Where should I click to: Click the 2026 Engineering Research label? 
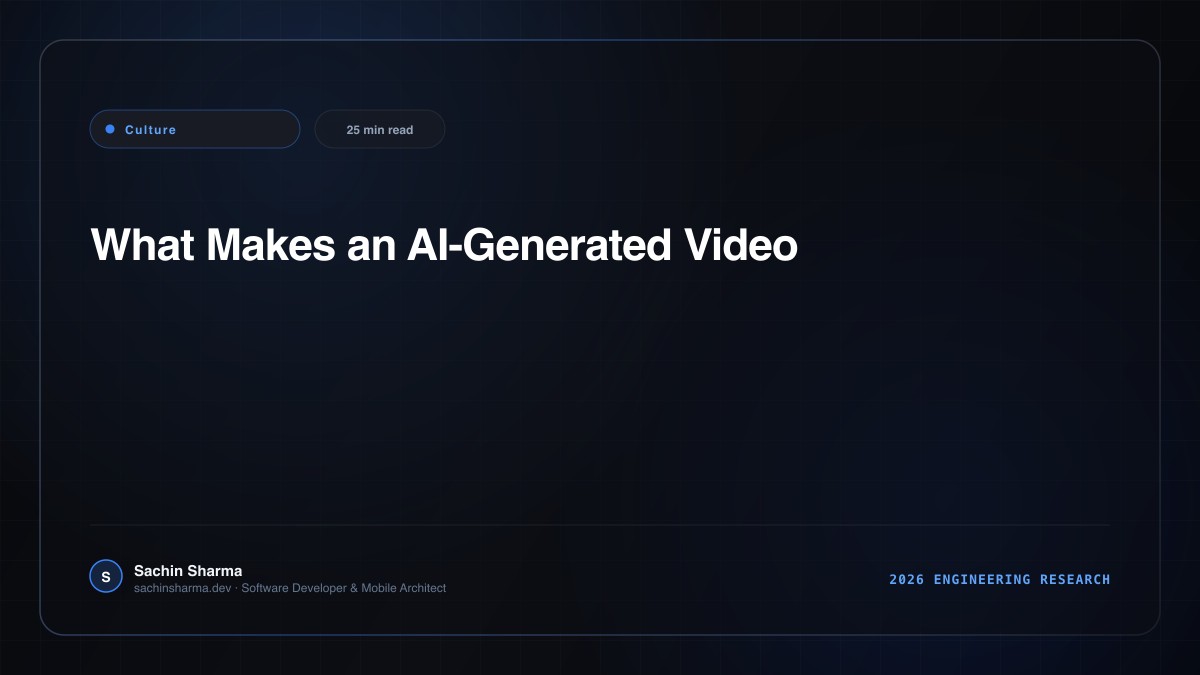[x=1000, y=579]
